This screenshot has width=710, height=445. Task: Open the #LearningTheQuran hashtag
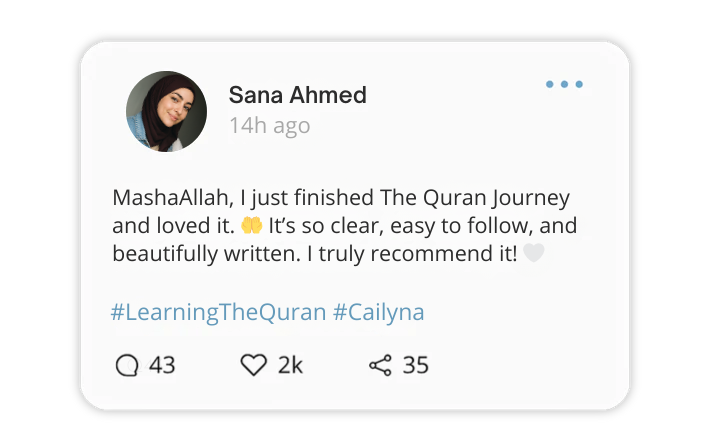218,312
